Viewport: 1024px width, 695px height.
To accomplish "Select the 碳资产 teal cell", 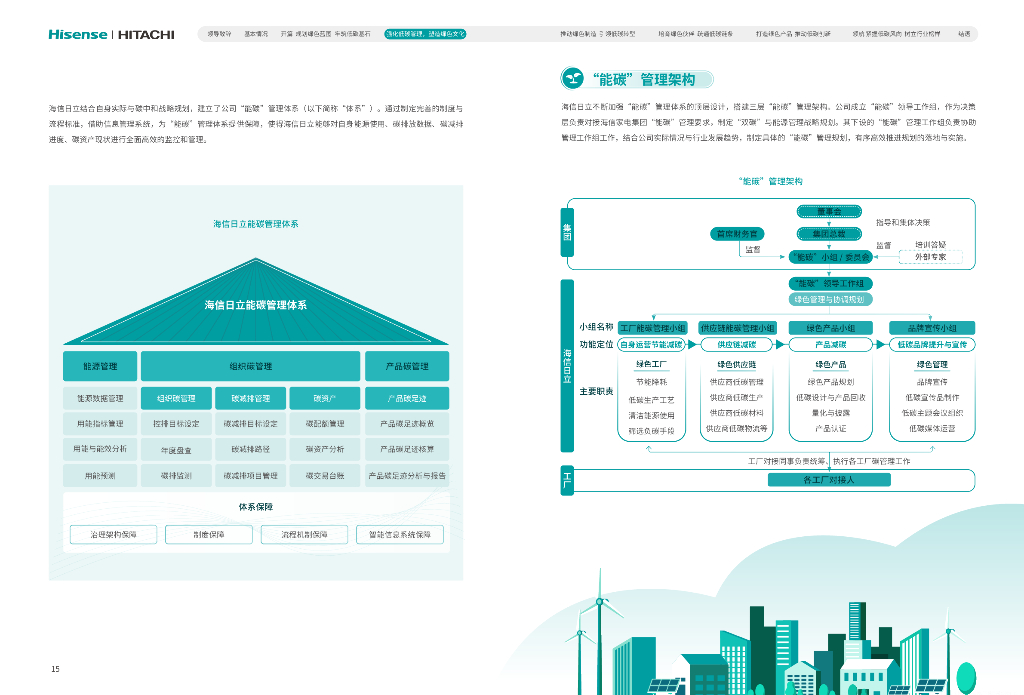I will click(x=325, y=398).
